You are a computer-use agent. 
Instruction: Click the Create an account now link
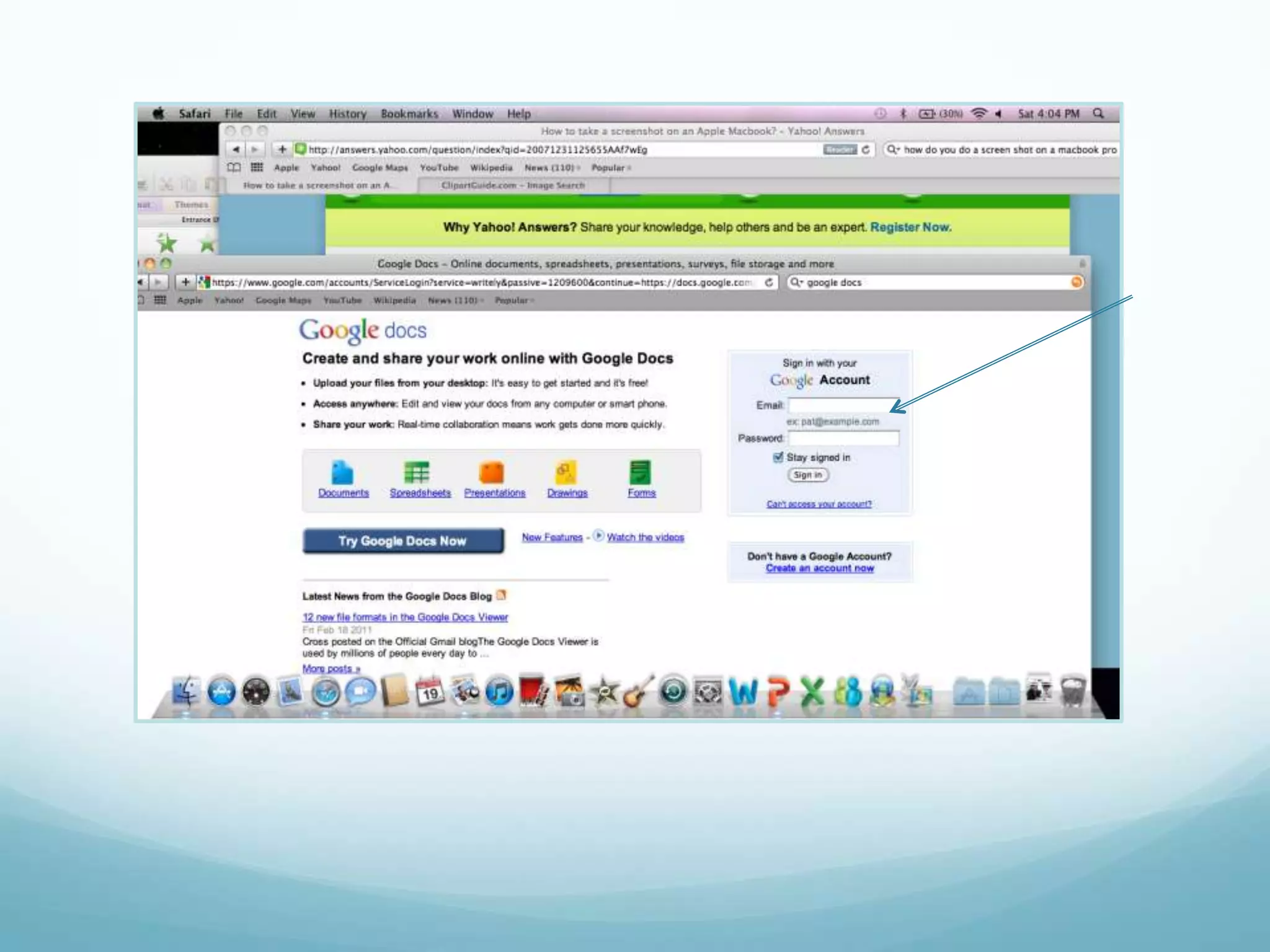819,568
